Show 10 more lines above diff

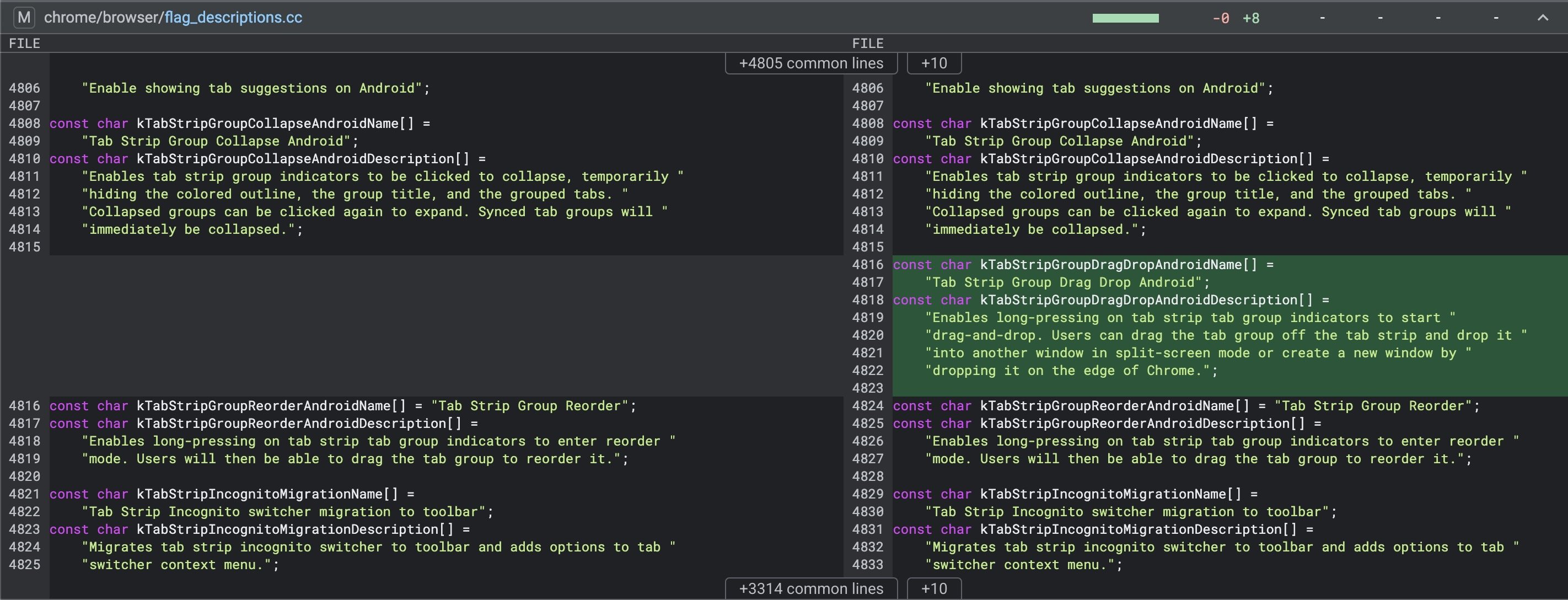pyautogui.click(x=934, y=63)
